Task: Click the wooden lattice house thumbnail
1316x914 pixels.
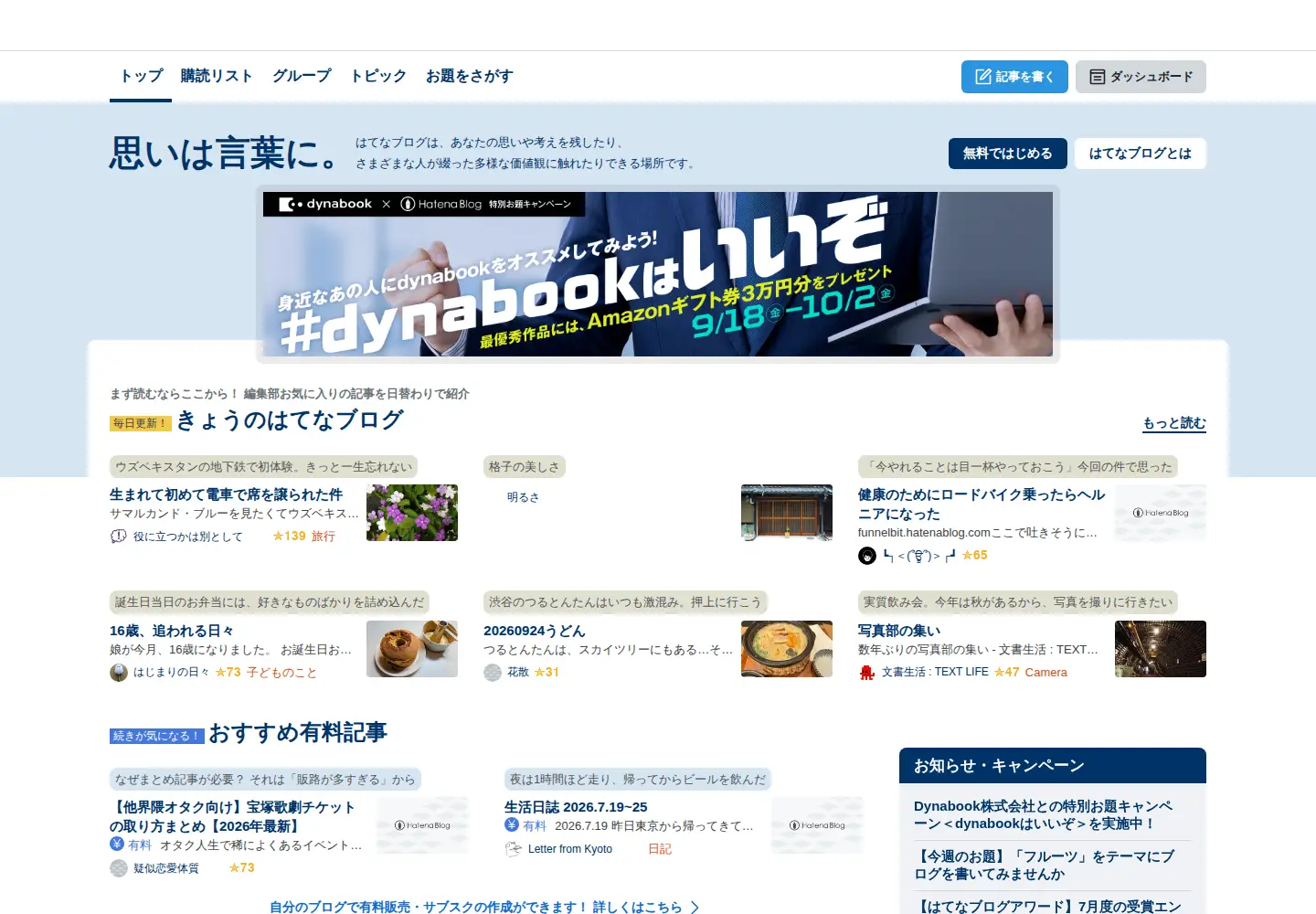Action: [x=787, y=513]
